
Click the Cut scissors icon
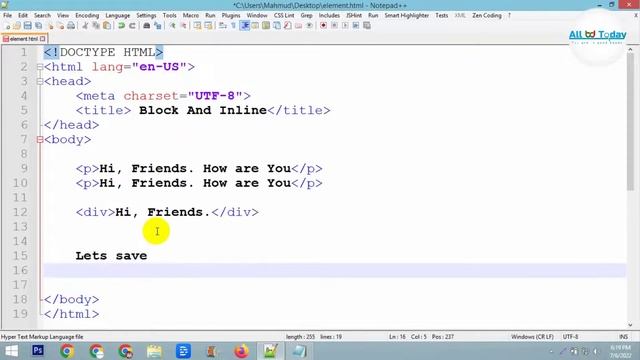[x=85, y=26]
